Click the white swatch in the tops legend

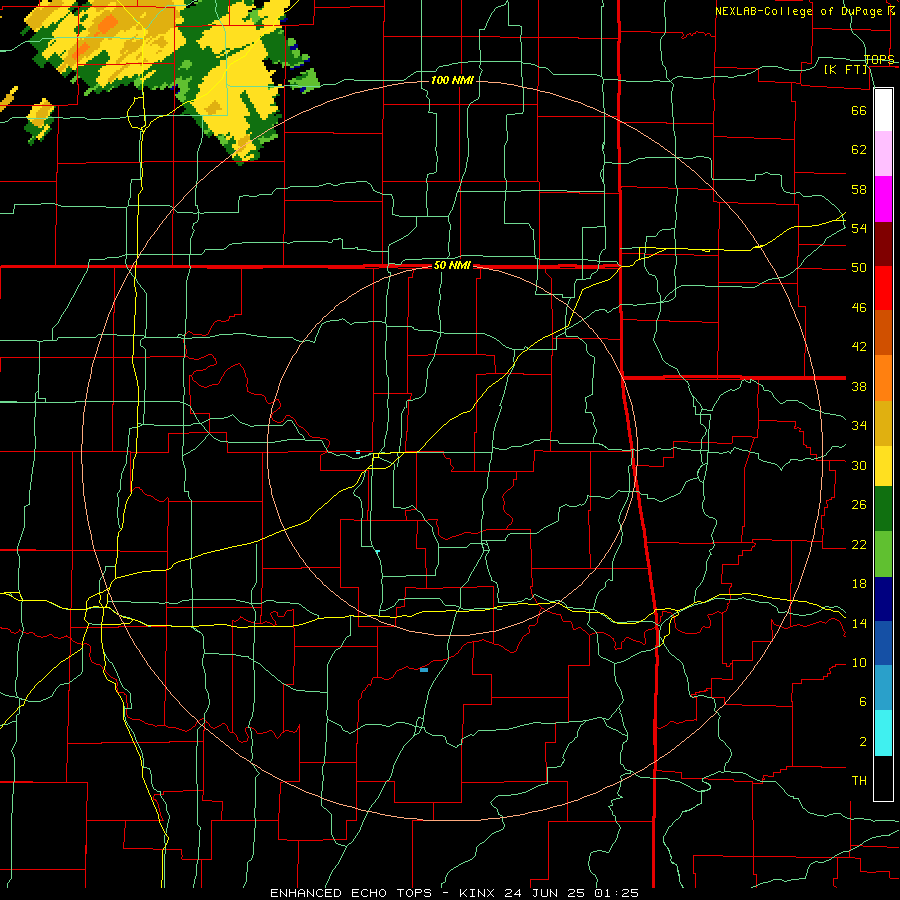coord(883,110)
